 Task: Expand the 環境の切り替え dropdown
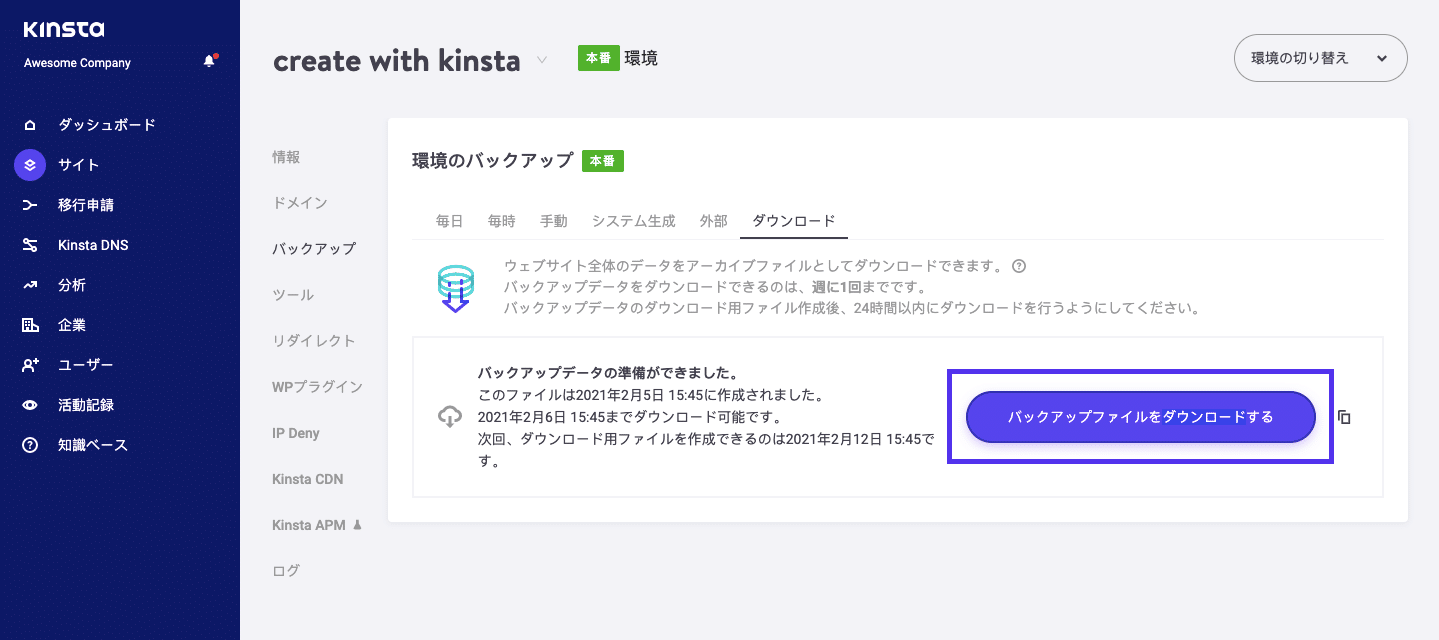pyautogui.click(x=1320, y=58)
